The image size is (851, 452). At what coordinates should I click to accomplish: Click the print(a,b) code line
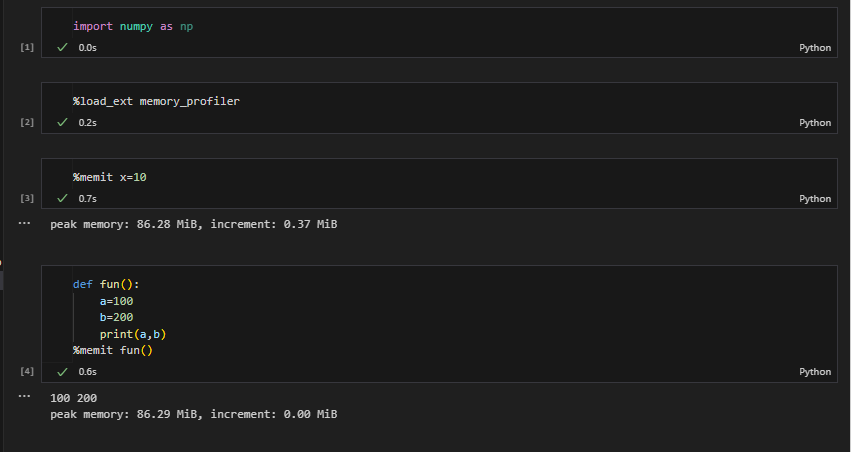[133, 334]
